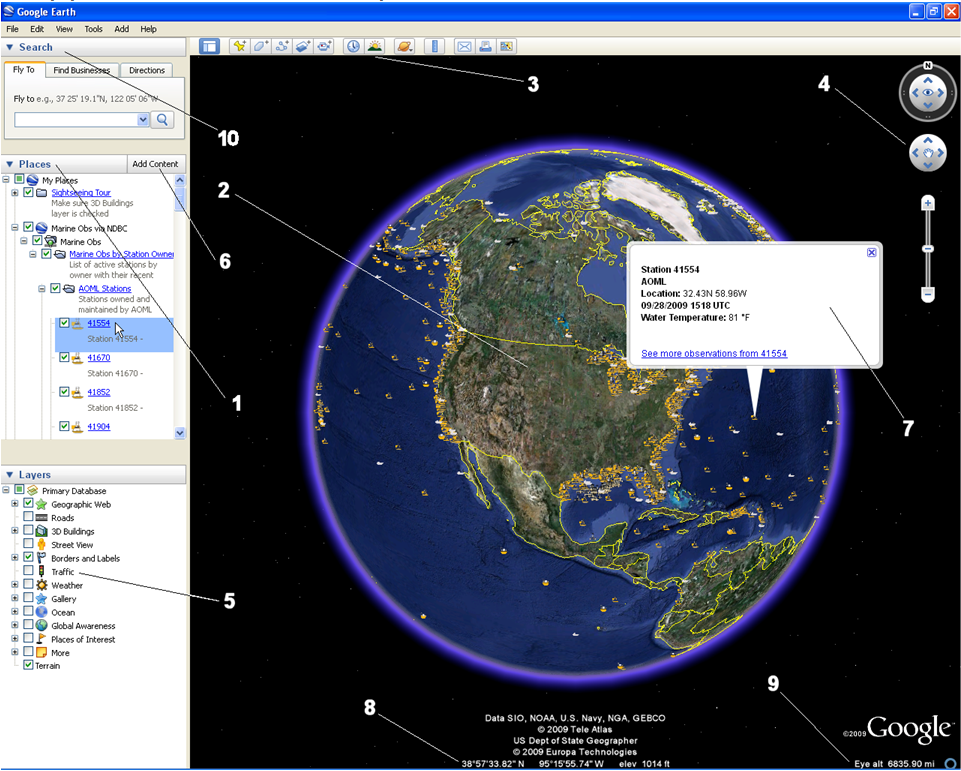Expand the Ocean layer node
The width and height of the screenshot is (961, 771).
pyautogui.click(x=15, y=612)
